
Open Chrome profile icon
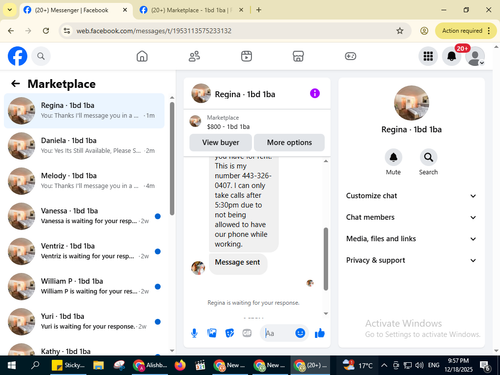click(424, 31)
